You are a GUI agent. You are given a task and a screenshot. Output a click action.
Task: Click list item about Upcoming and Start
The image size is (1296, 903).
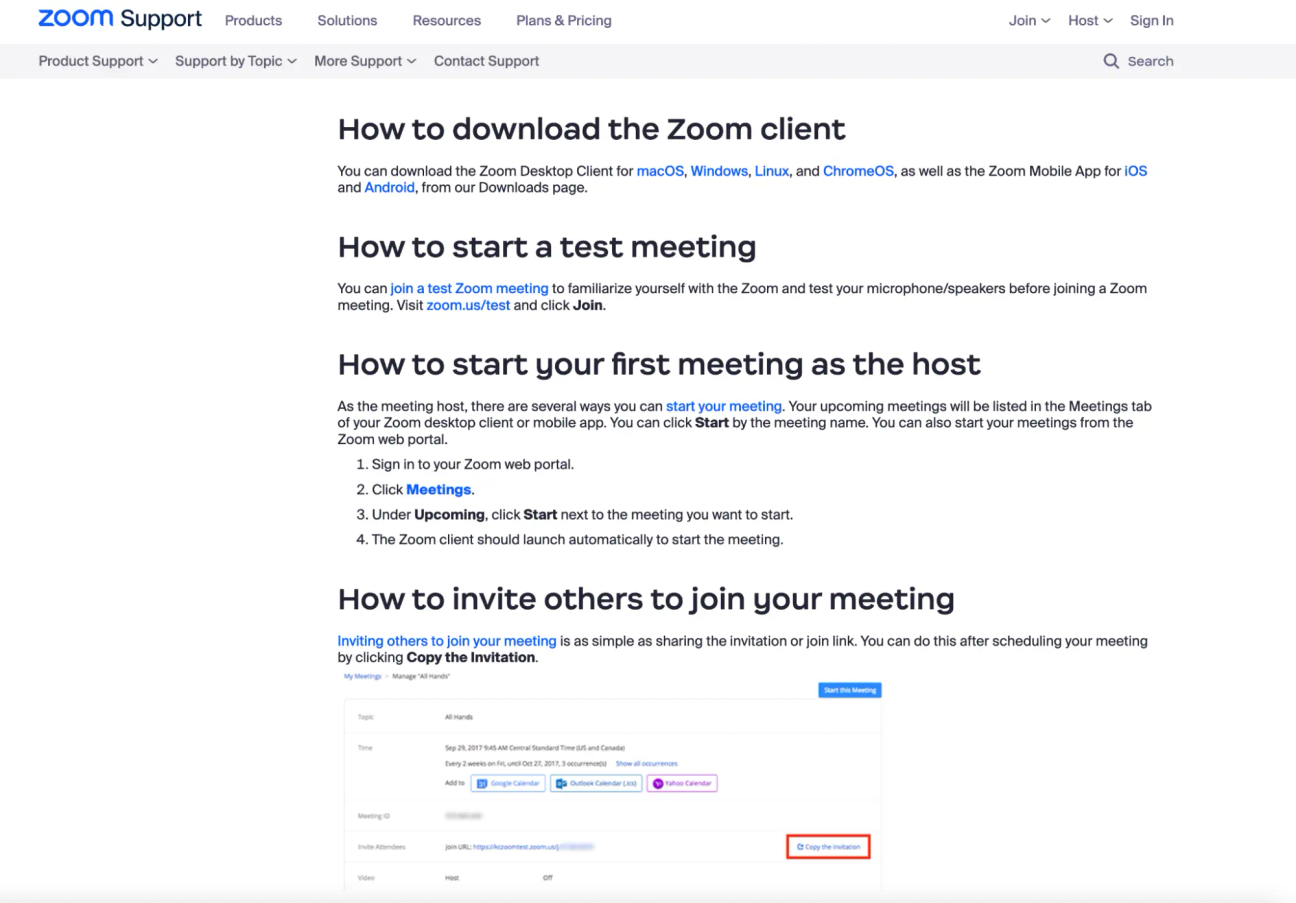[x=582, y=515]
